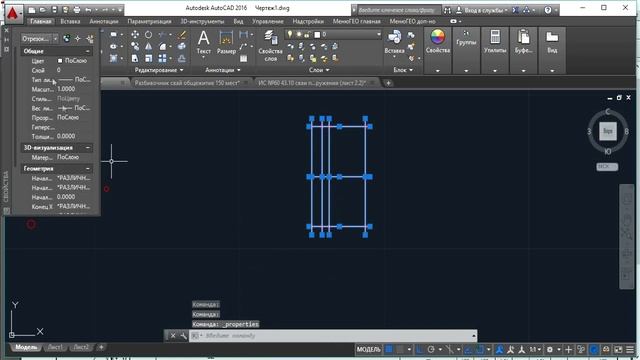Viewport: 640px width, 360px height.
Task: Collapse the Геометрия section
Action: 88,169
